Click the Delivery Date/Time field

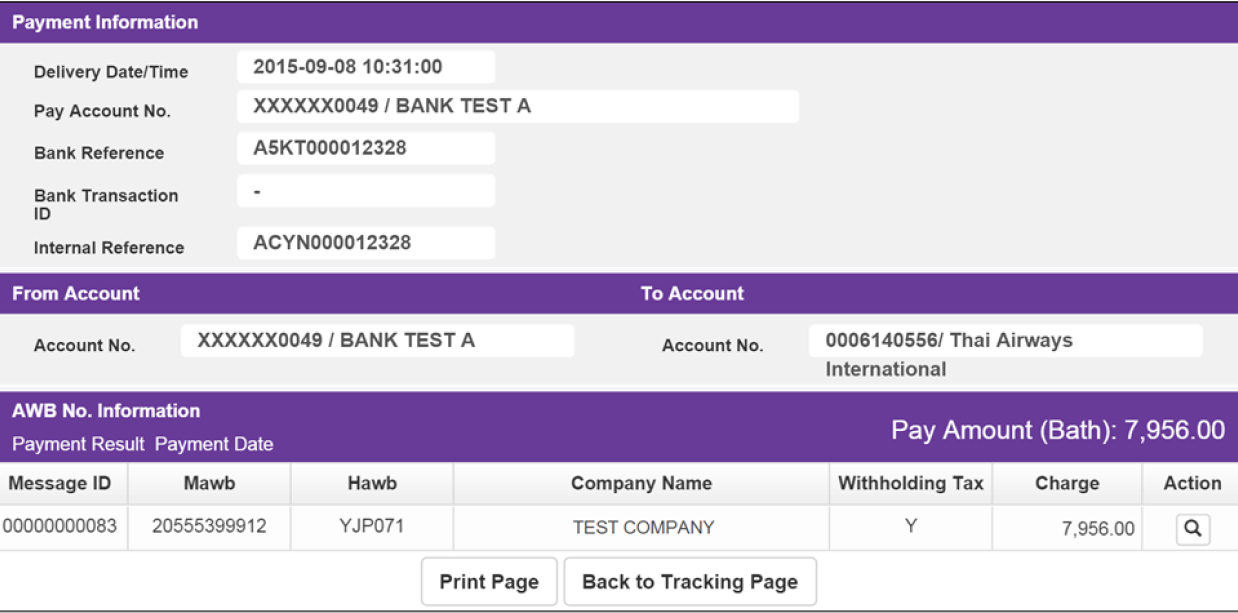366,67
